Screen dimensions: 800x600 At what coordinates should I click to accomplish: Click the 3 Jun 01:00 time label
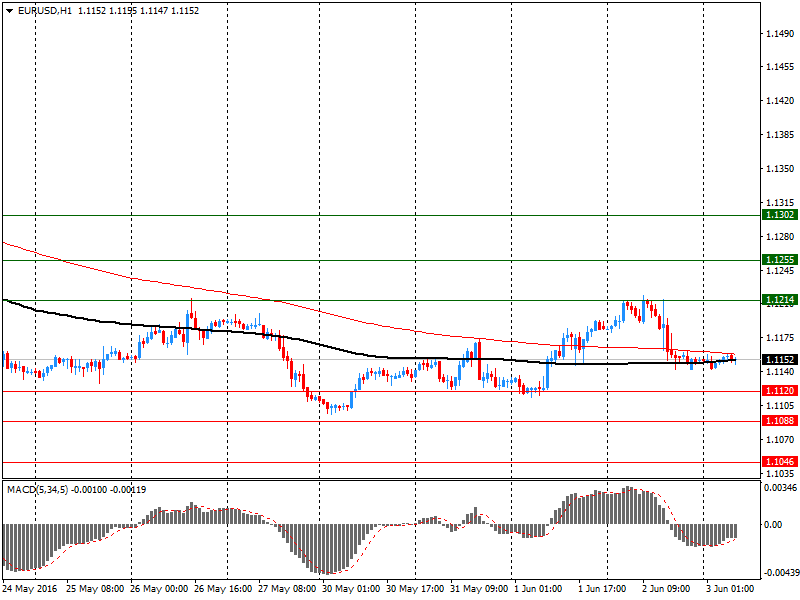(730, 589)
